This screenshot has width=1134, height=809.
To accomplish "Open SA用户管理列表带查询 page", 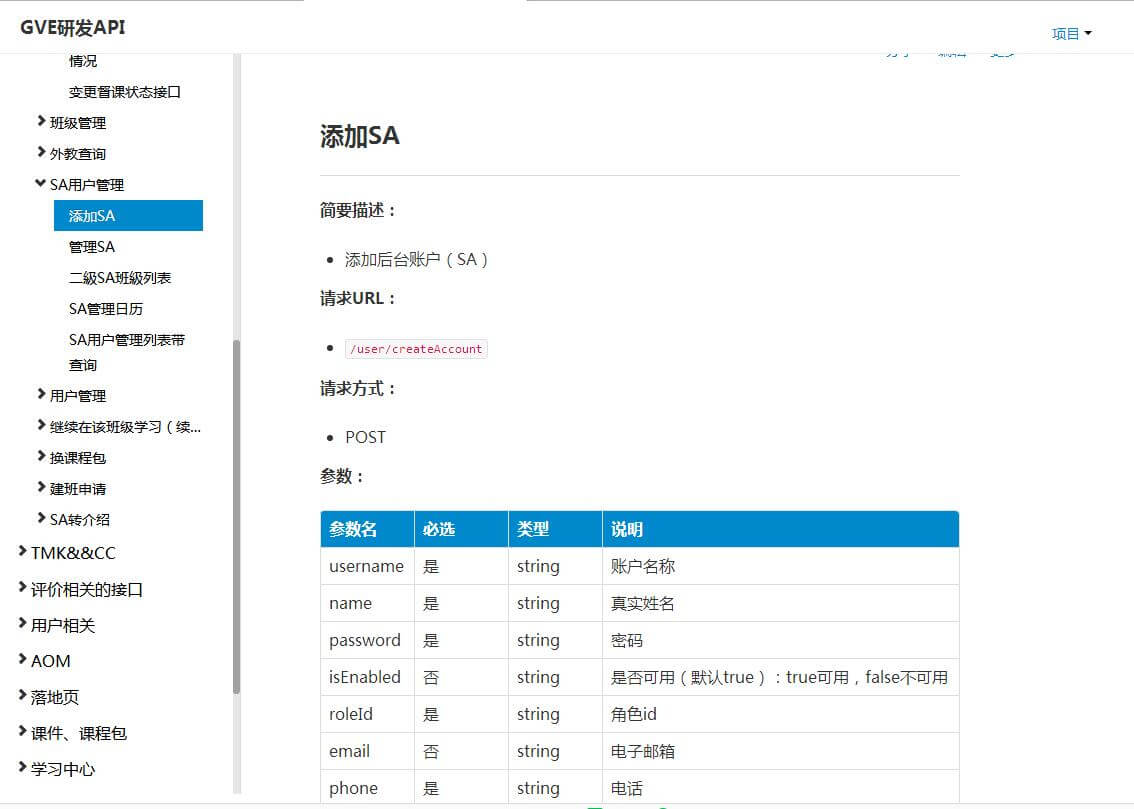I will coord(126,340).
